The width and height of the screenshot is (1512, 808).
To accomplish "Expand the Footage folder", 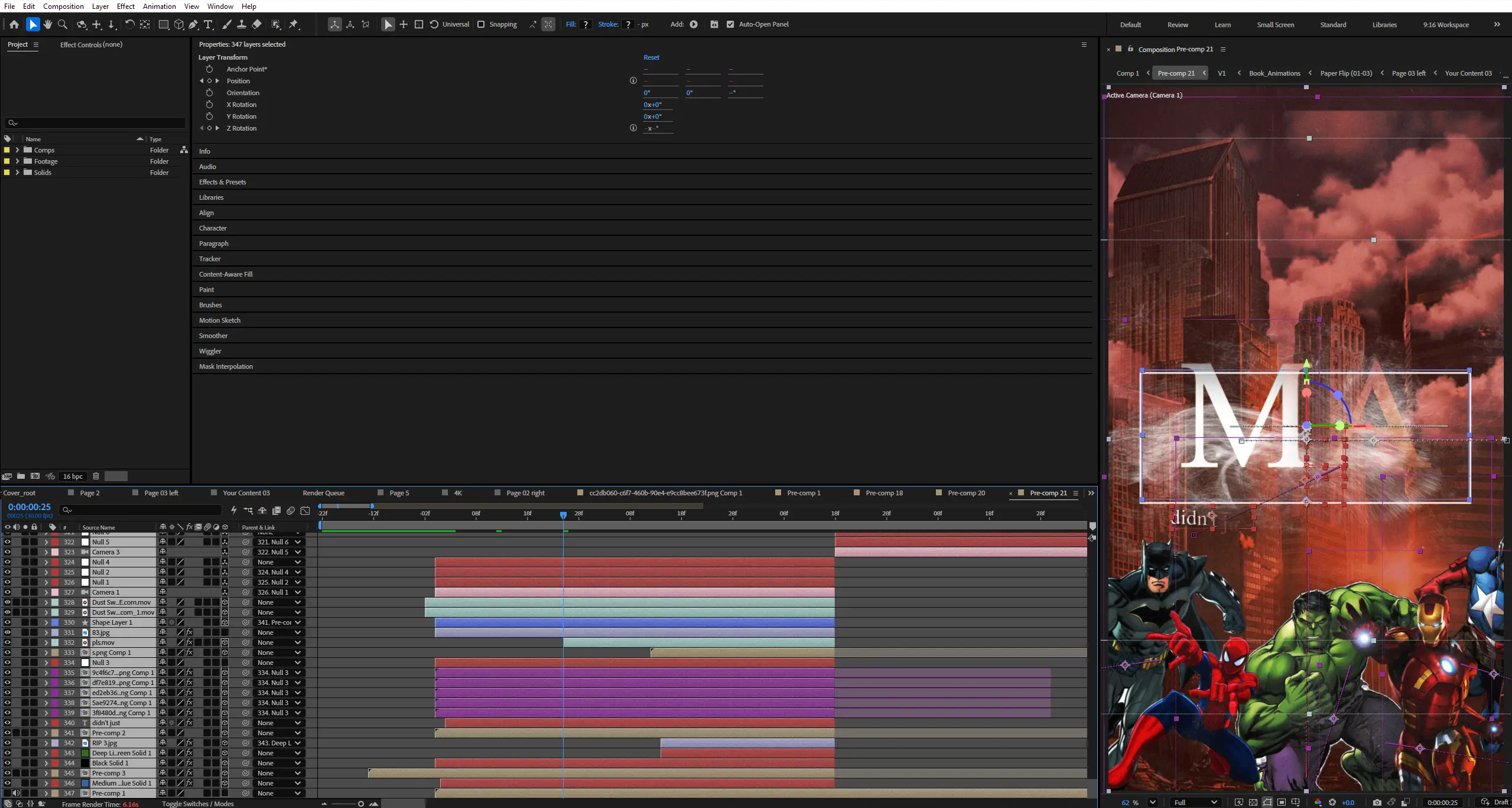I will (17, 161).
